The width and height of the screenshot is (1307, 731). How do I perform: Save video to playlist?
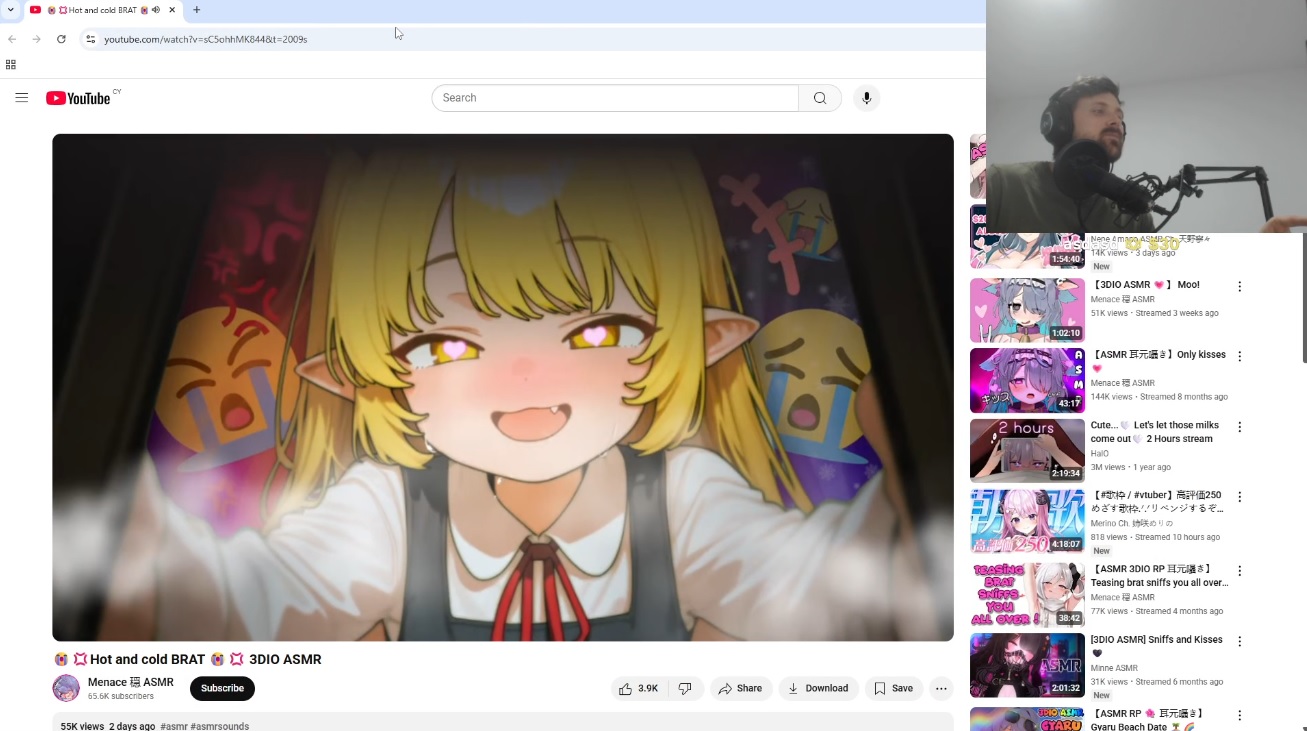(894, 688)
